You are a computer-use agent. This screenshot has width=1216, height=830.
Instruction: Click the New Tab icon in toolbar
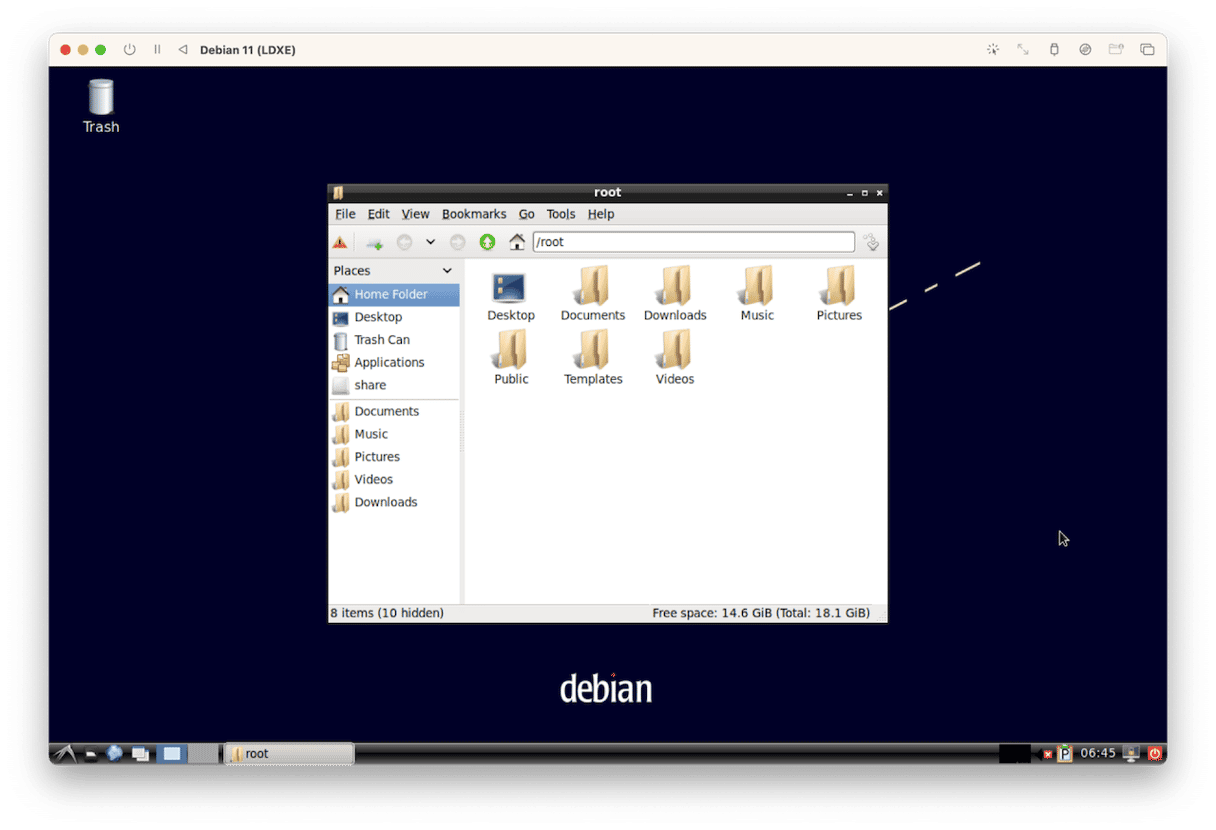click(374, 242)
